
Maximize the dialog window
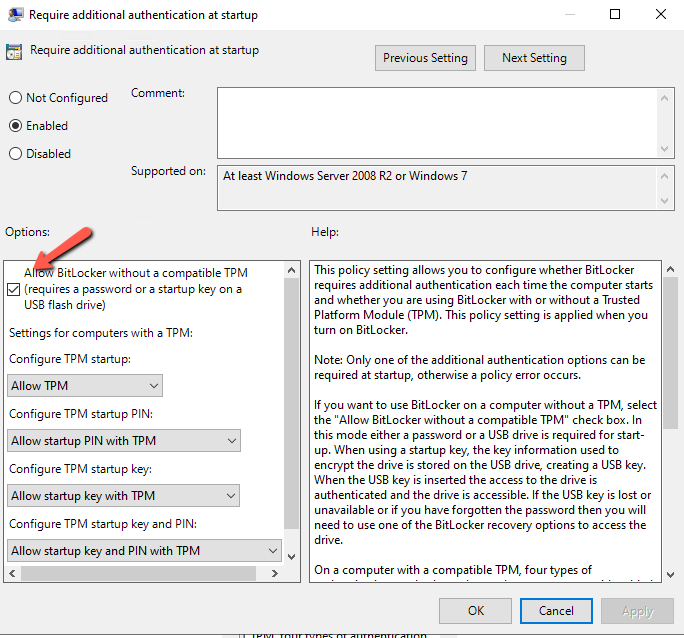[615, 14]
